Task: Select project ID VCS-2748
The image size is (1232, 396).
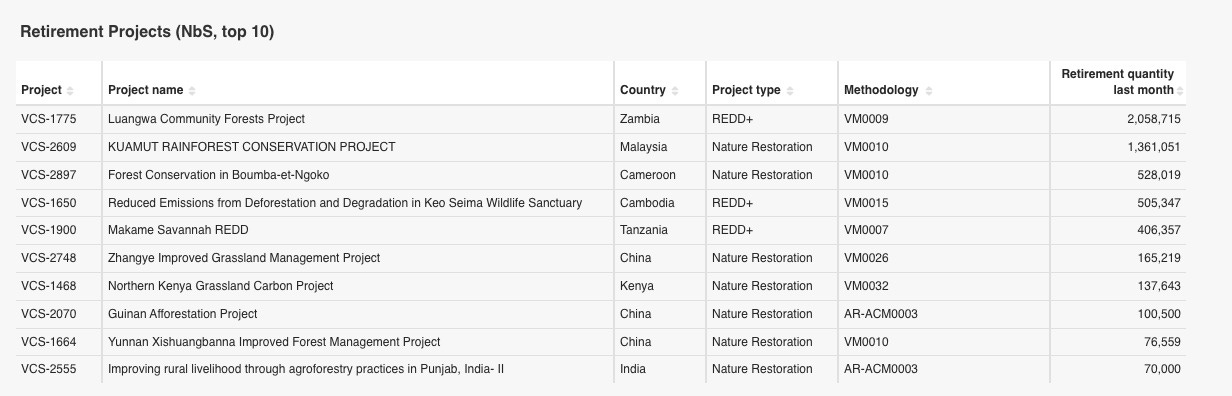Action: point(48,258)
